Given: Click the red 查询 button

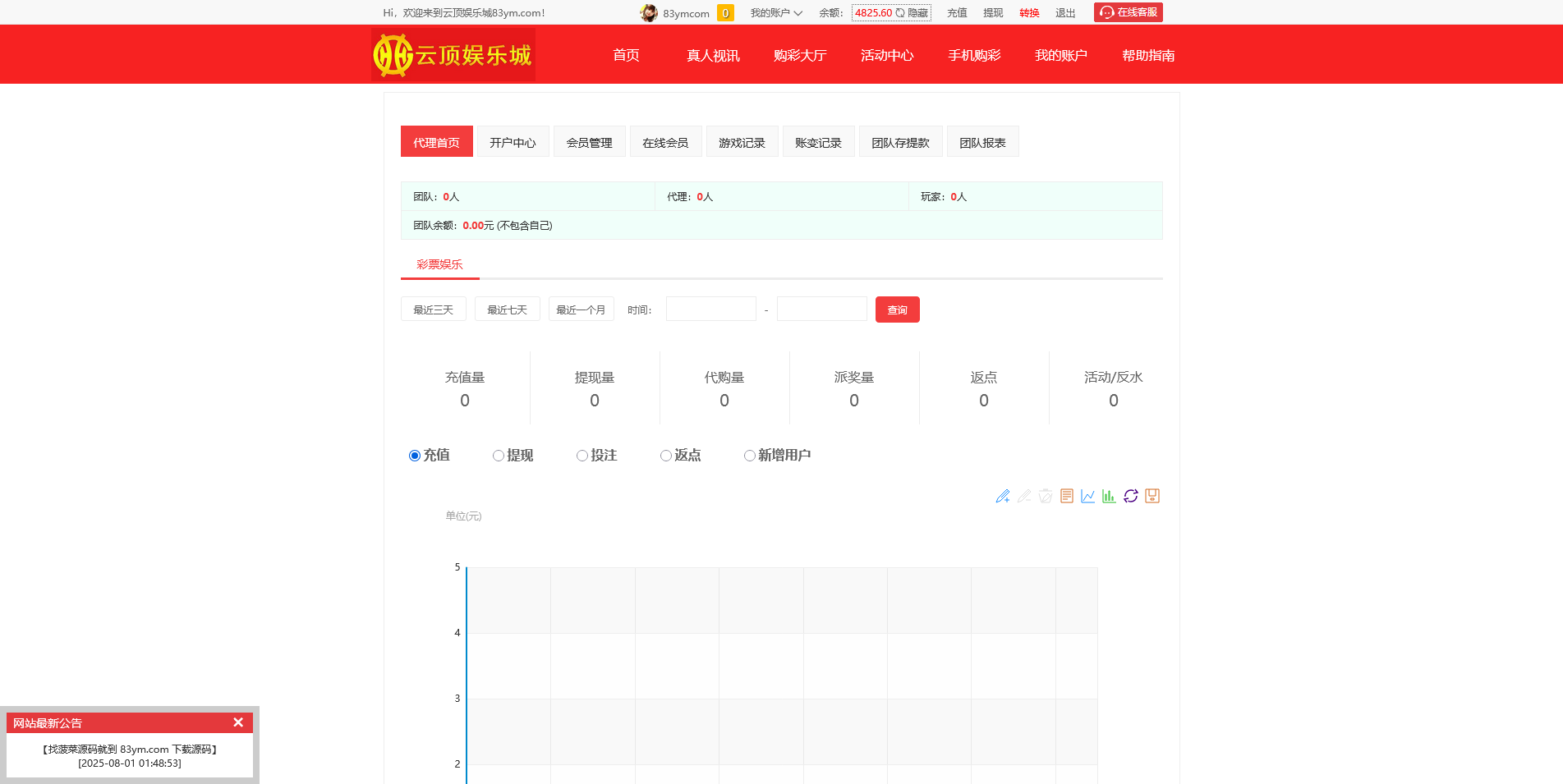Looking at the screenshot, I should pos(897,309).
